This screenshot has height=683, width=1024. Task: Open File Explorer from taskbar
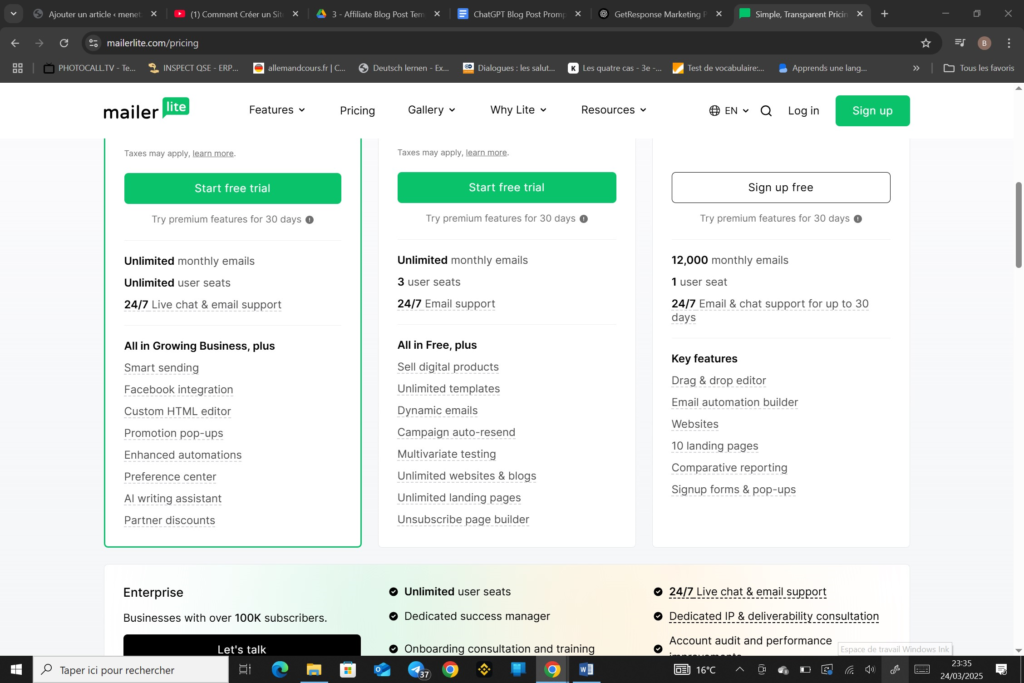(314, 669)
